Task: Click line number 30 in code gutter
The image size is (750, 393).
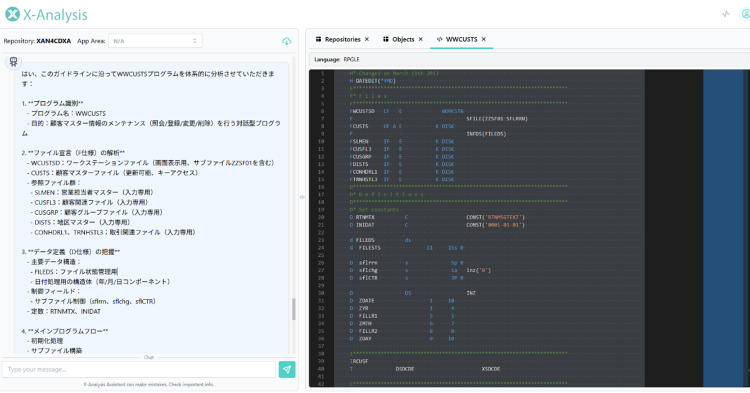Action: pyautogui.click(x=321, y=293)
